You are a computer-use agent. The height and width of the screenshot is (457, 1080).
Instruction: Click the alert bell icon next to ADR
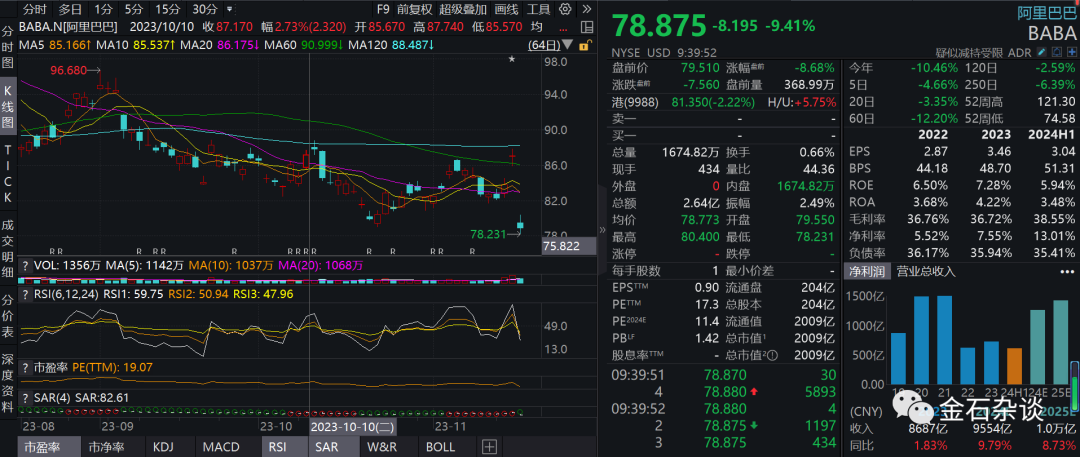click(1056, 52)
